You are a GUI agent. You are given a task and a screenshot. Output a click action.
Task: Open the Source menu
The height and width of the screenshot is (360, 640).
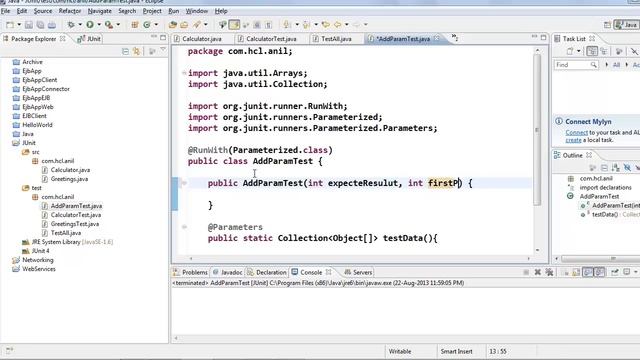[x=43, y=11]
